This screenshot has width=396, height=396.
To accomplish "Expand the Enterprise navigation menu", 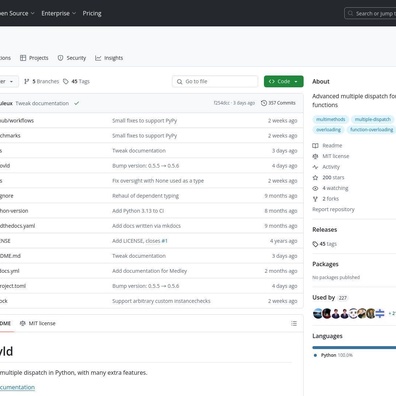I will coord(59,13).
